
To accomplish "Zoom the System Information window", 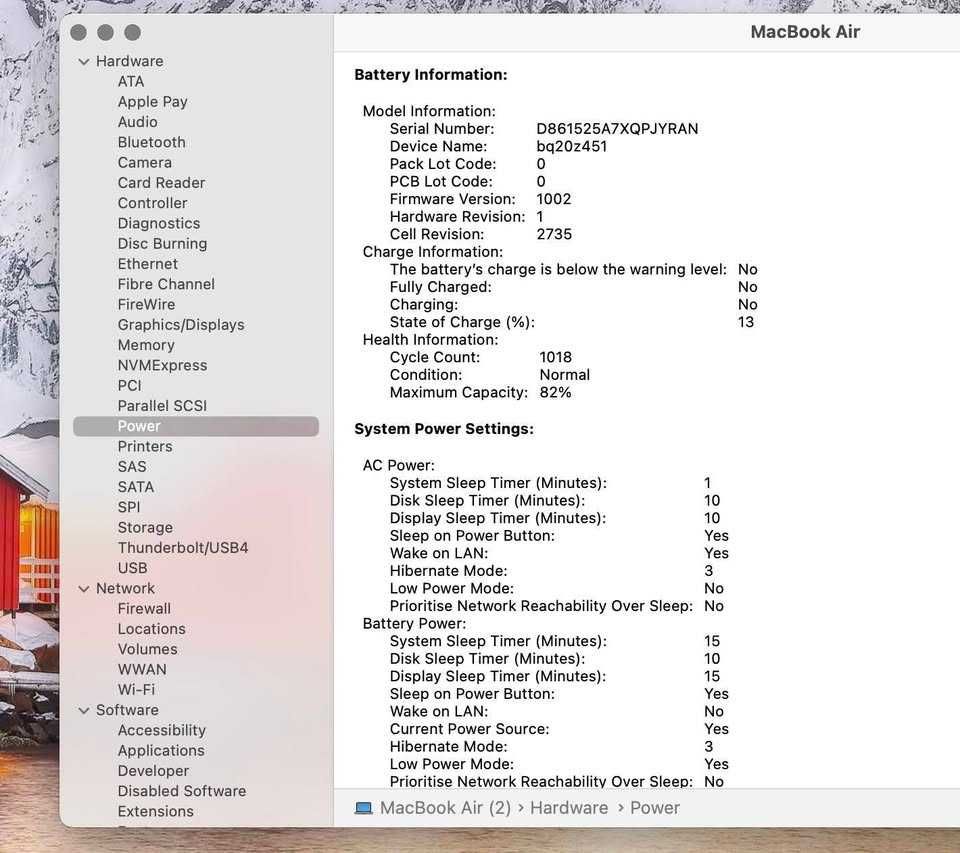I will click(132, 32).
